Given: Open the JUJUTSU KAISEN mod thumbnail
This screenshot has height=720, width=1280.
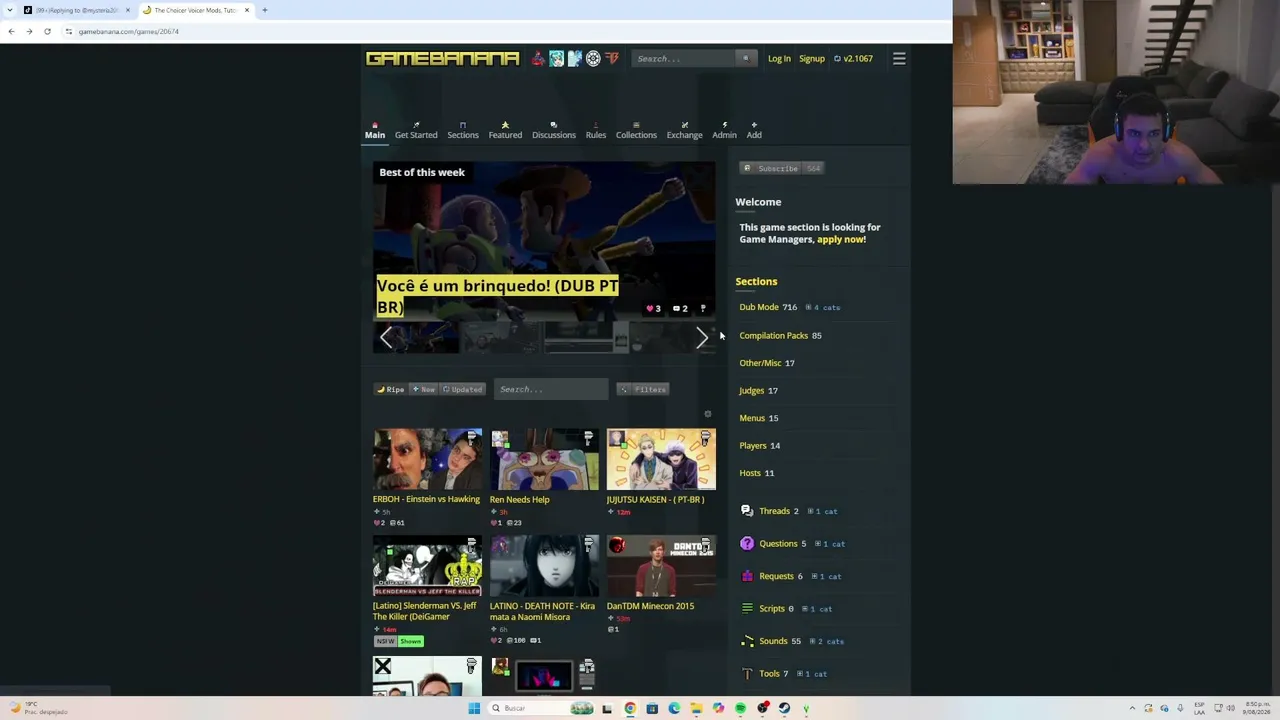Looking at the screenshot, I should pyautogui.click(x=661, y=460).
